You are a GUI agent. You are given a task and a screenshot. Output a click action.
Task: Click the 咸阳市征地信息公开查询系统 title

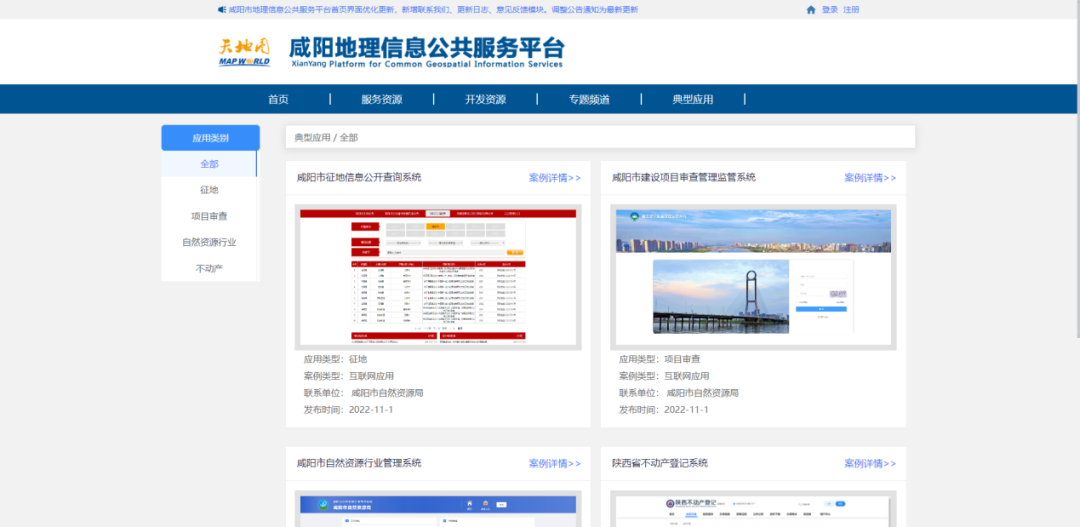pos(359,178)
